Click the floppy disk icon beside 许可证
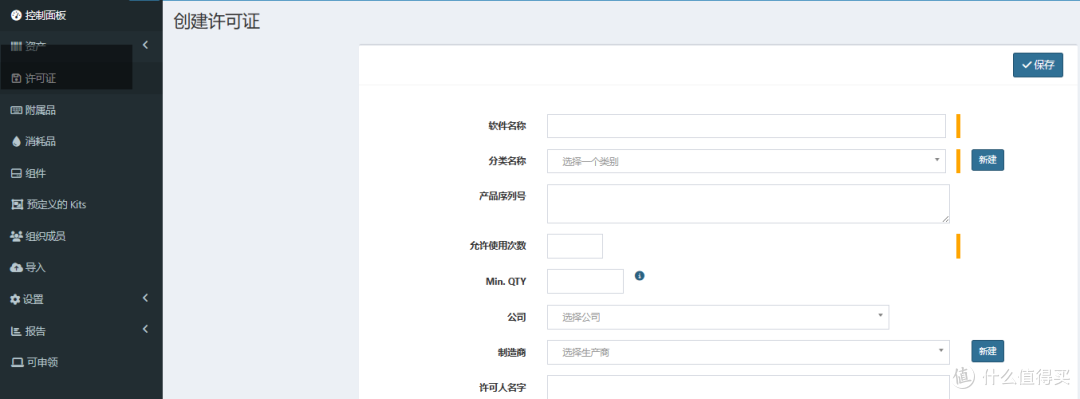Viewport: 1080px width, 399px height. [17, 79]
